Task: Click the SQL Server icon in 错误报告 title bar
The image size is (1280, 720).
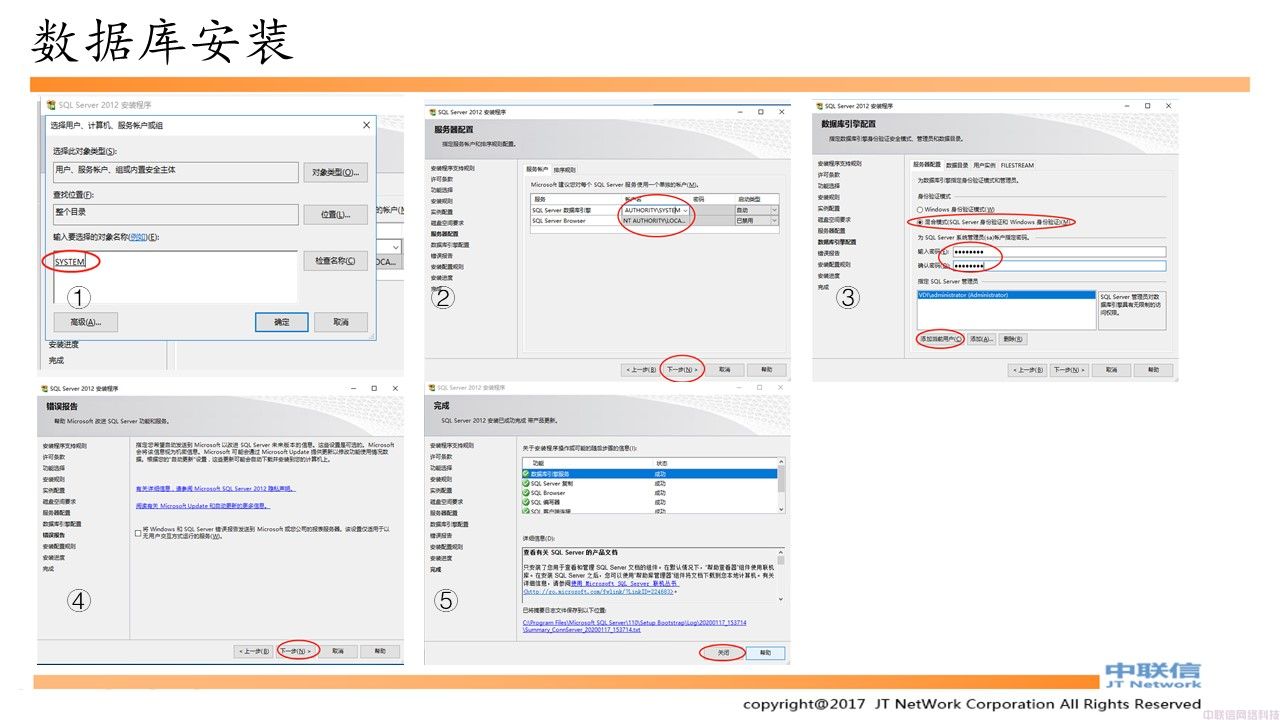Action: tap(44, 388)
